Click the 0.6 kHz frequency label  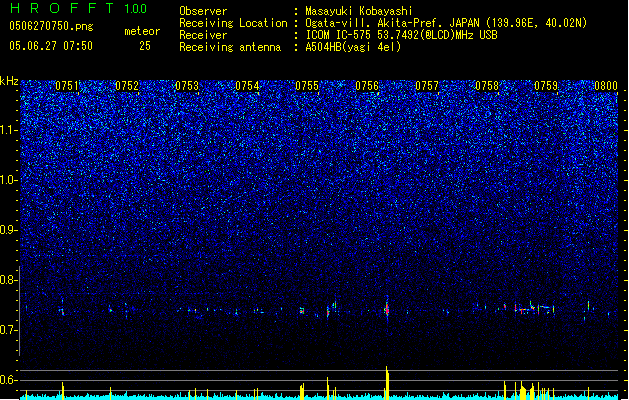[8, 380]
